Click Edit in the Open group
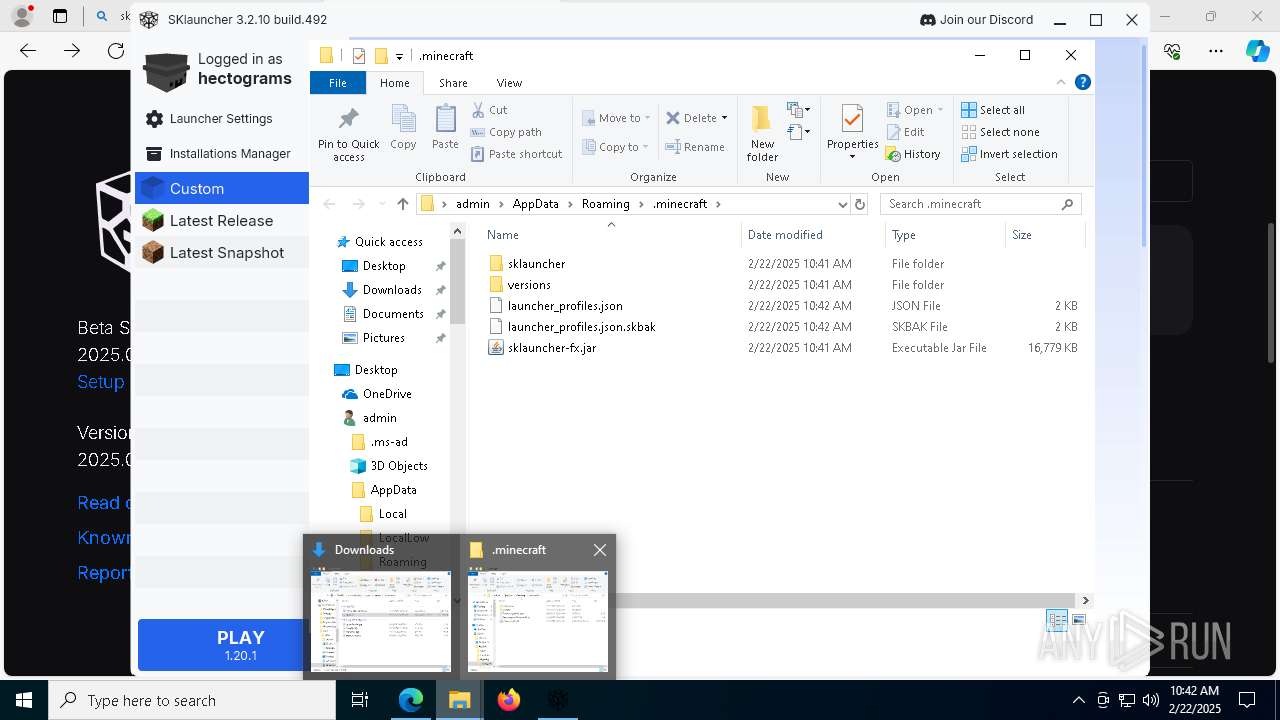This screenshot has width=1280, height=720. pyautogui.click(x=905, y=132)
